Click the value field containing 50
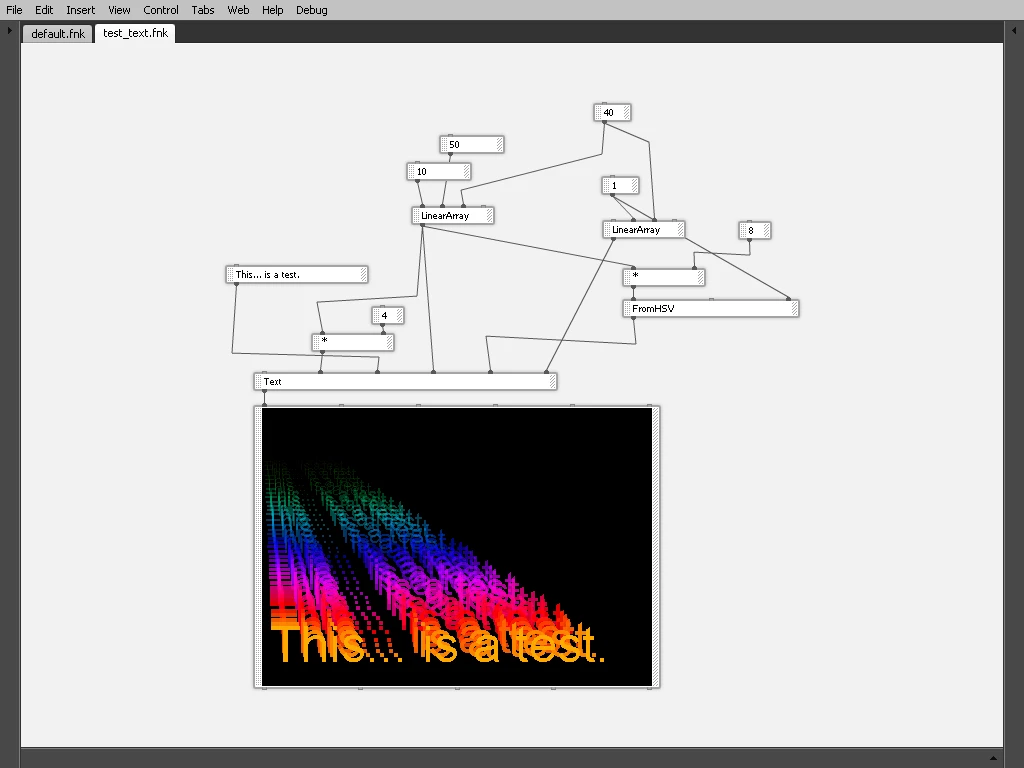The height and width of the screenshot is (768, 1024). point(472,144)
